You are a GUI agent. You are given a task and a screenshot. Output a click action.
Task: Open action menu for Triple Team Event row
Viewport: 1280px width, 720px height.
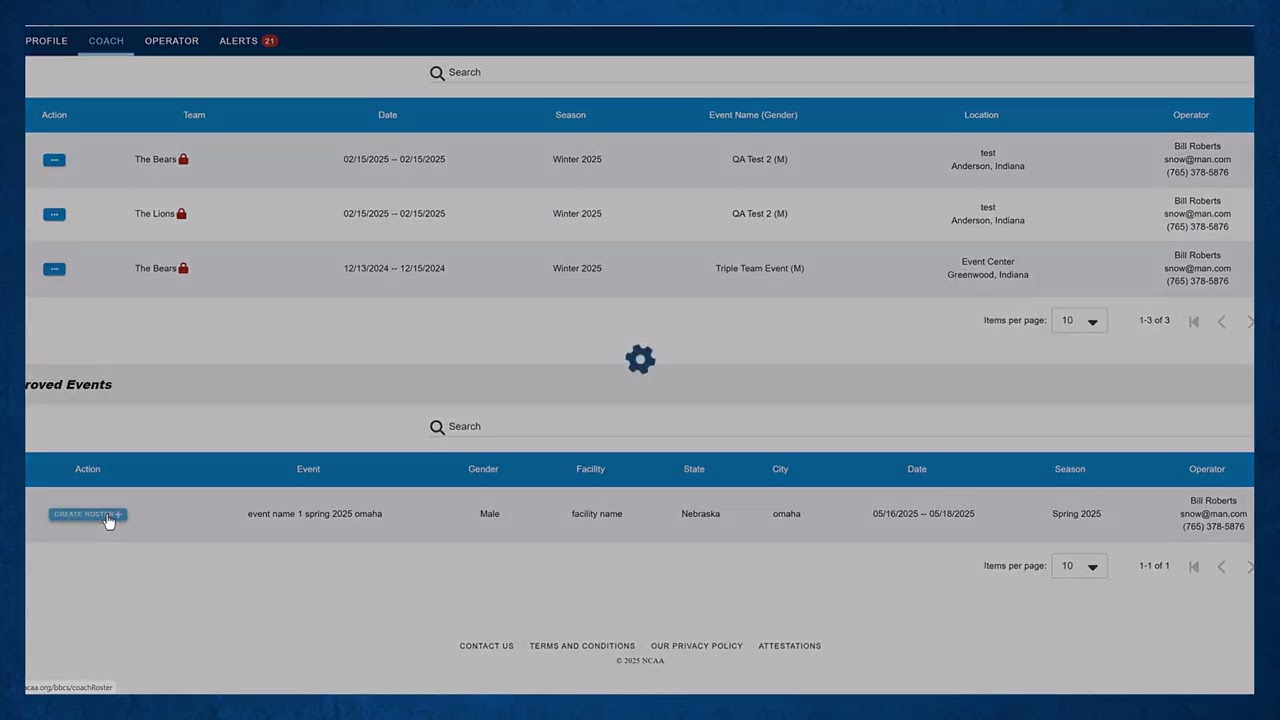54,269
